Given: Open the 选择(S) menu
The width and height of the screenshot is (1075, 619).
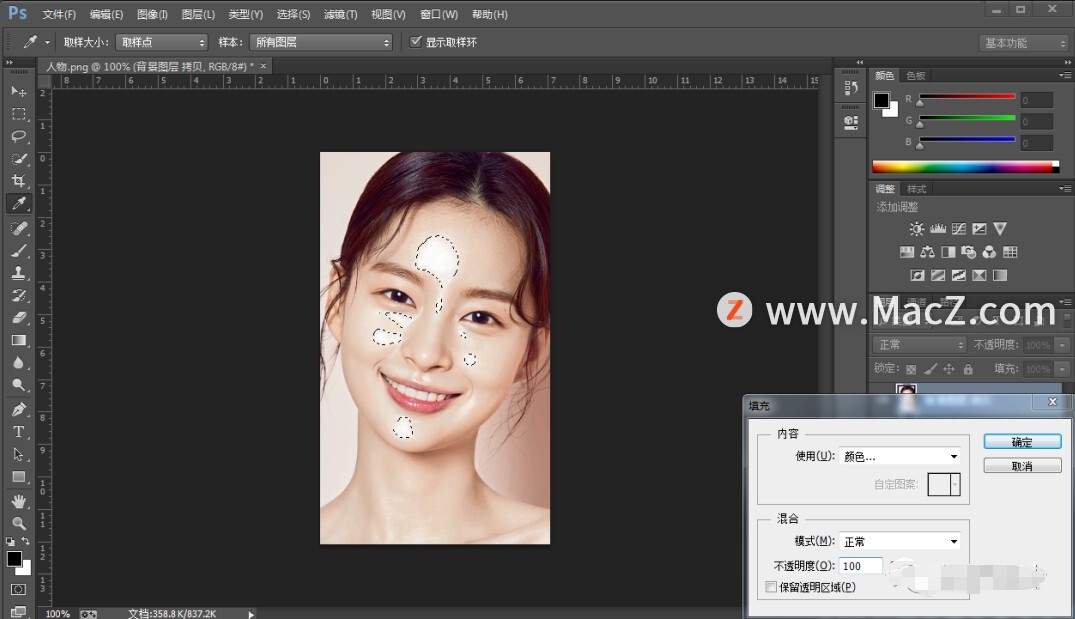Looking at the screenshot, I should 293,14.
